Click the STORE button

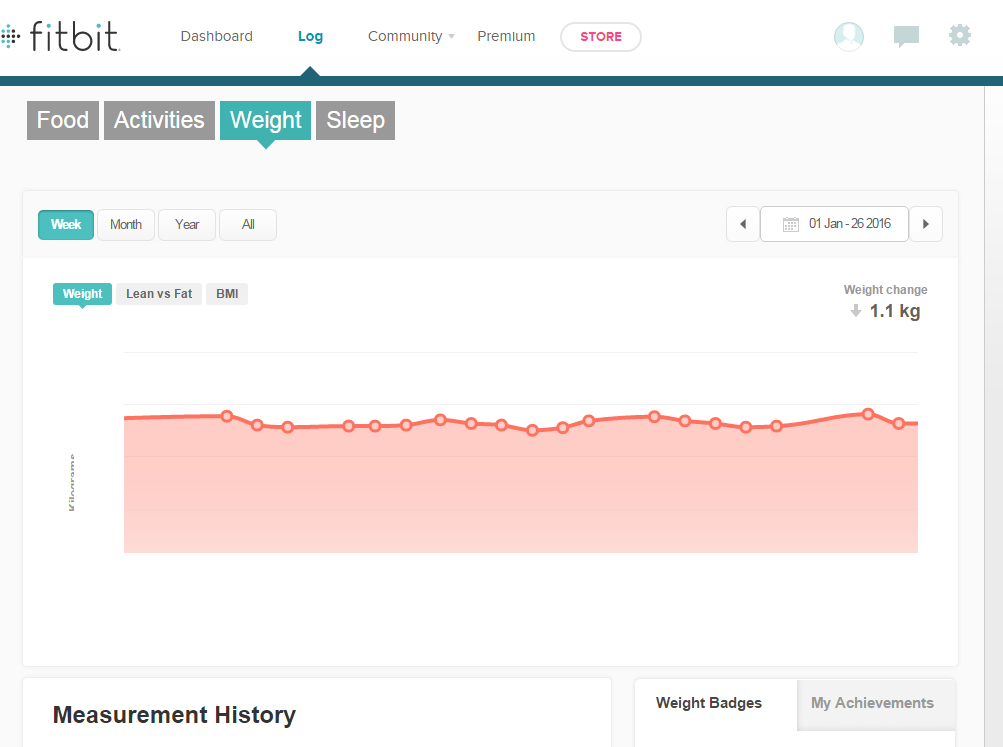(601, 37)
